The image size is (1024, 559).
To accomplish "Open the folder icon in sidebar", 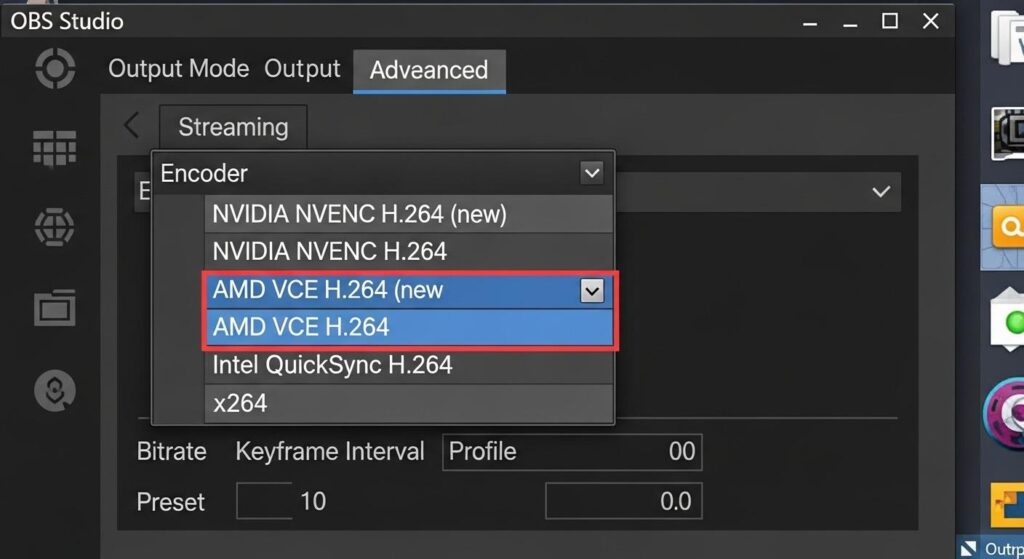I will point(54,307).
